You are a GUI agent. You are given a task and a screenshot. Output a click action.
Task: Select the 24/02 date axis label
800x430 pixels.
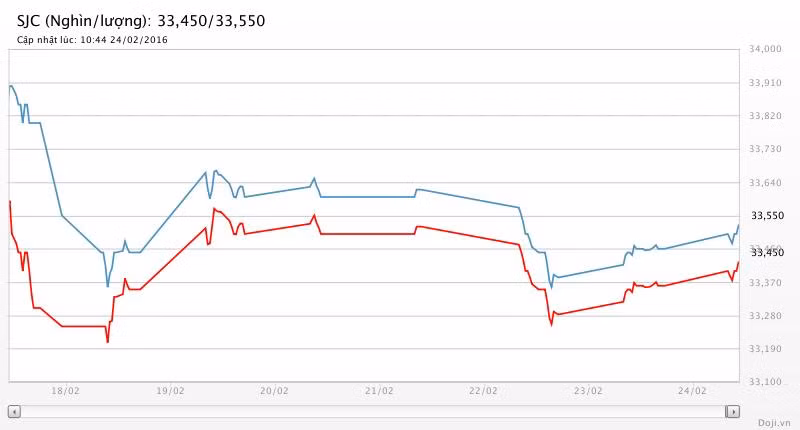(x=692, y=391)
